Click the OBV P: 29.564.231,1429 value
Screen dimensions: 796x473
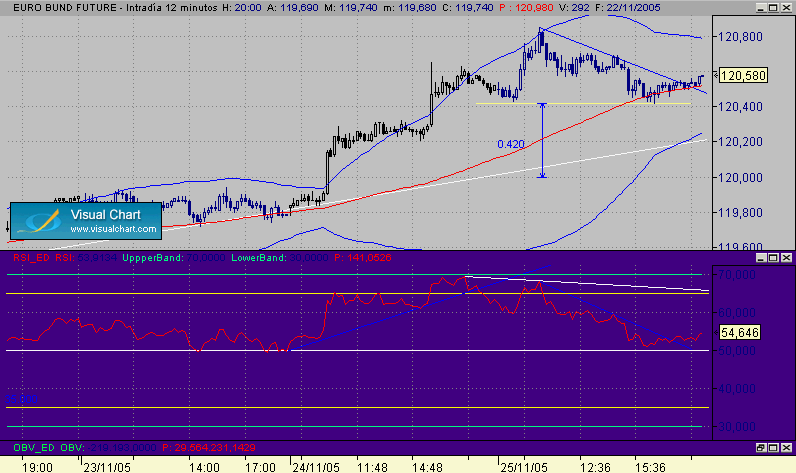(x=209, y=448)
